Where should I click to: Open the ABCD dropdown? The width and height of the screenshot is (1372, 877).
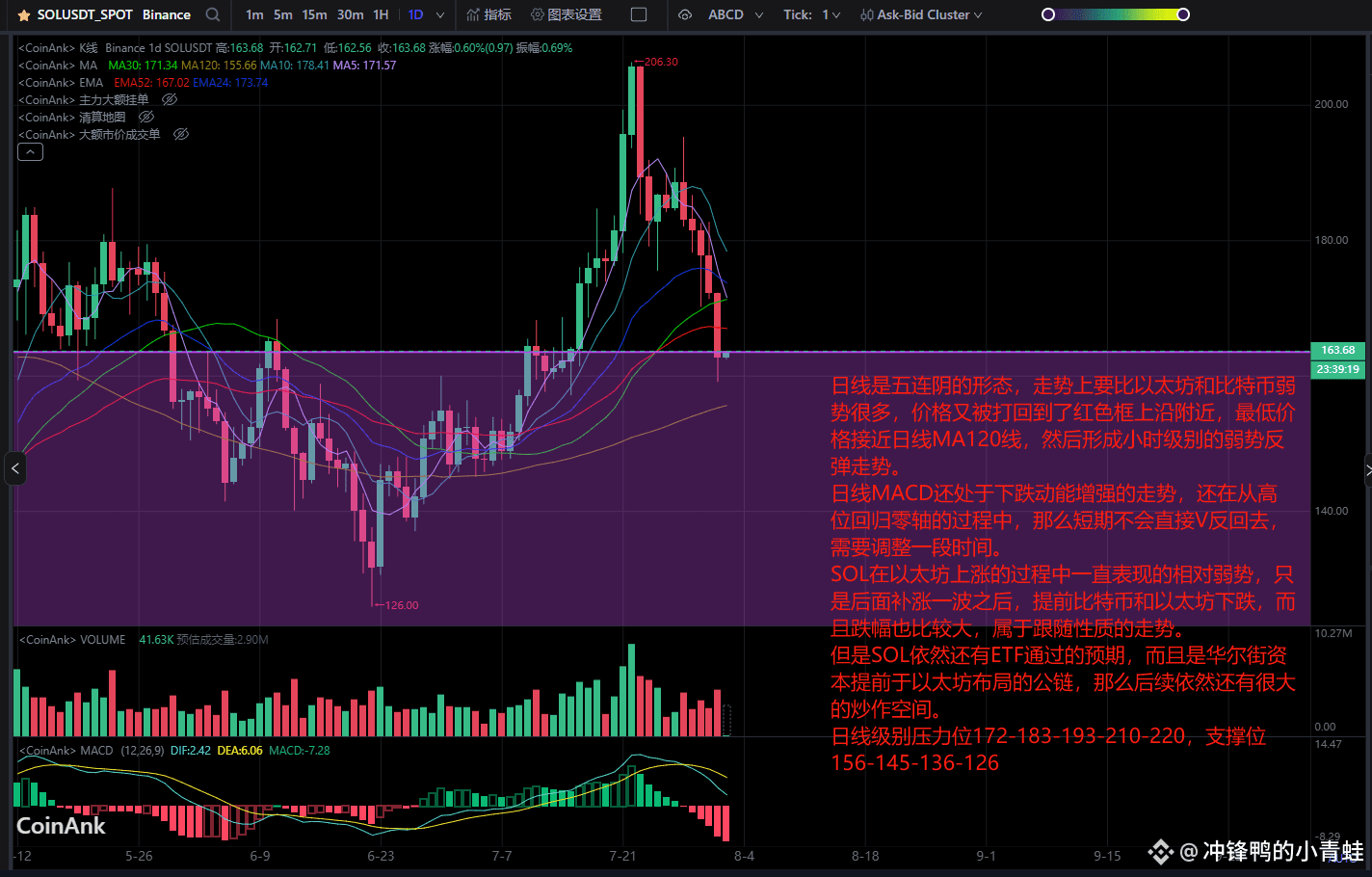pos(758,14)
